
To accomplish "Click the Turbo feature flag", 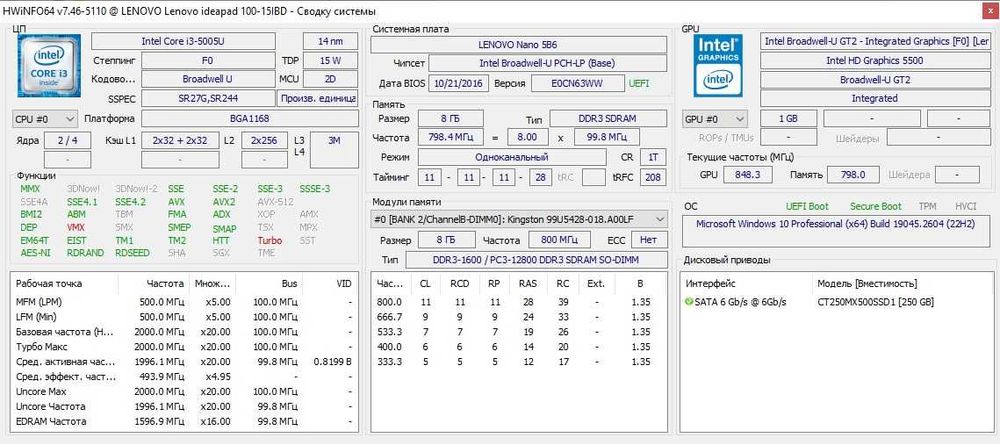I will point(269,240).
